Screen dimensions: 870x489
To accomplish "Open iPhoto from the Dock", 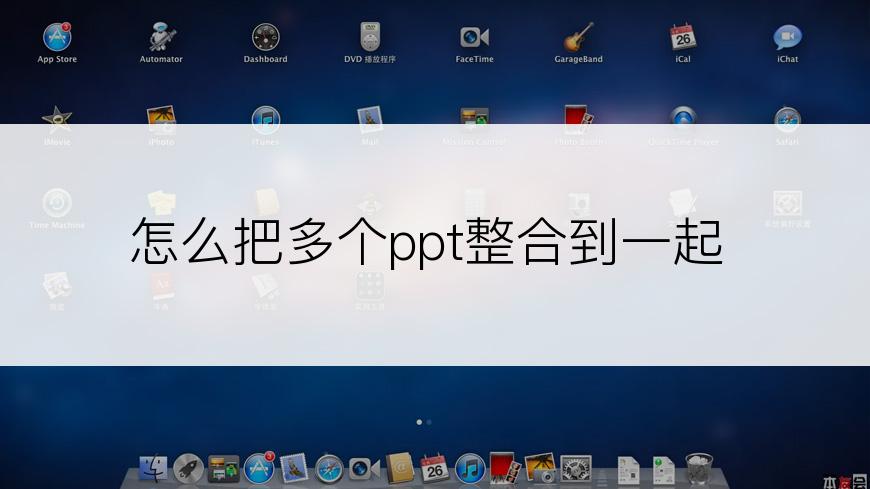I will (x=540, y=468).
